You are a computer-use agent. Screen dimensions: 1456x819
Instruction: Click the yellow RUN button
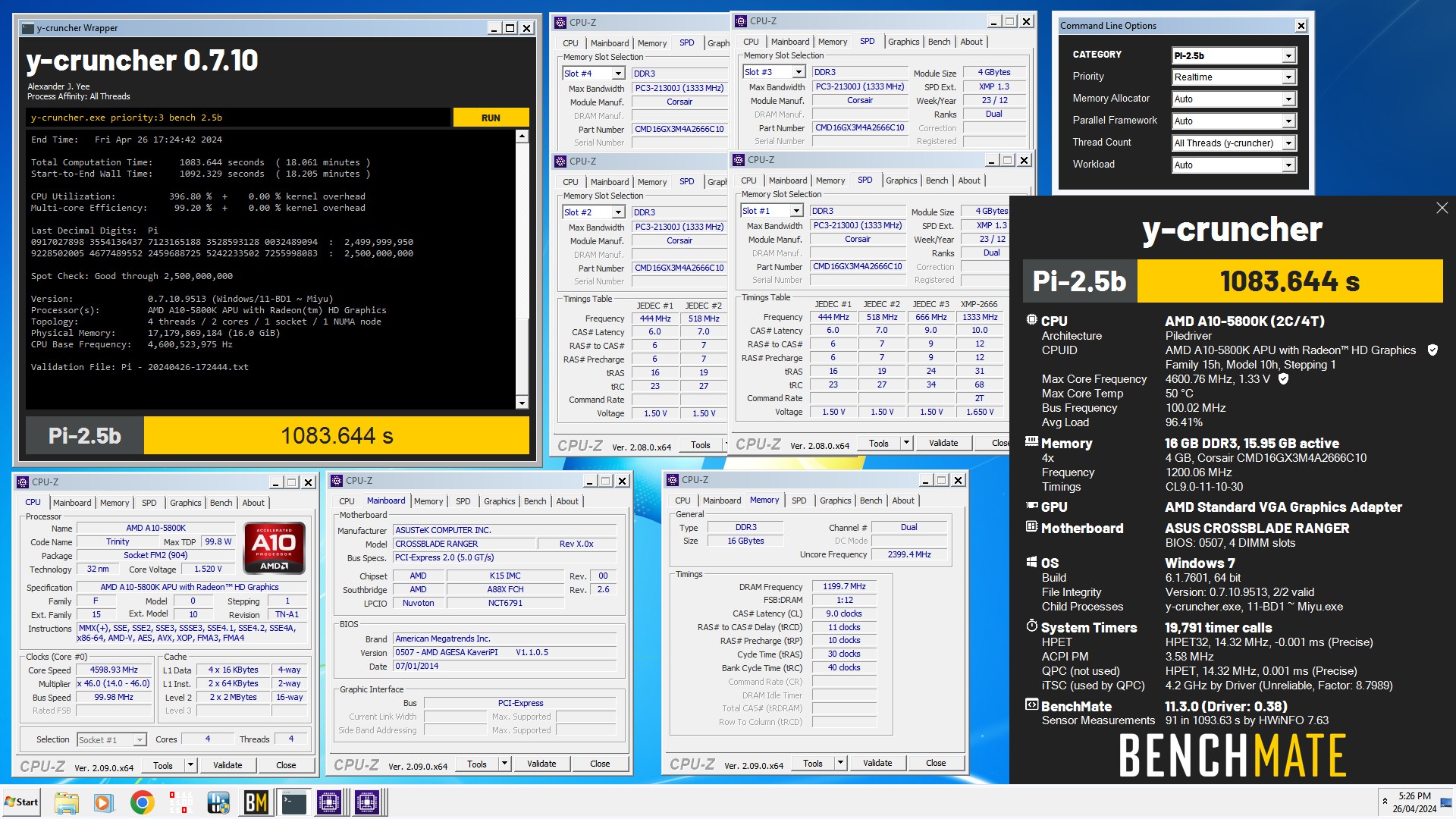tap(491, 118)
